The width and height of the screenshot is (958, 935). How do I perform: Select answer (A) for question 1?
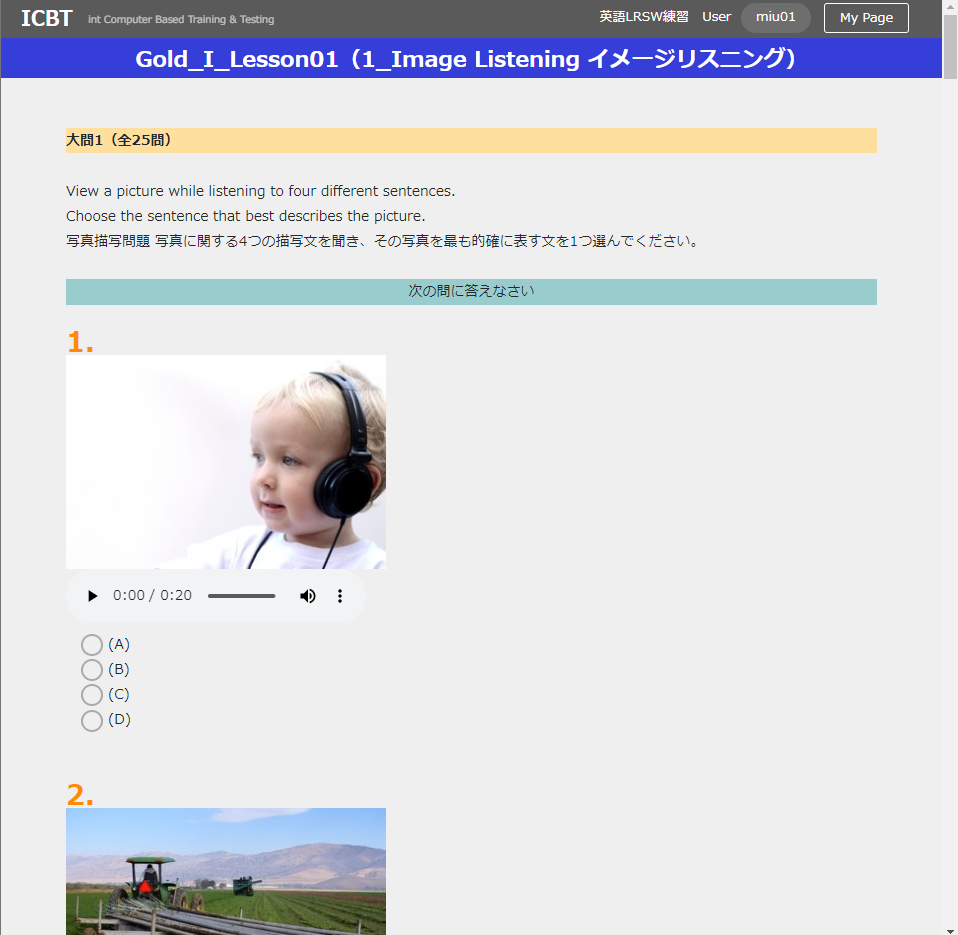point(92,645)
